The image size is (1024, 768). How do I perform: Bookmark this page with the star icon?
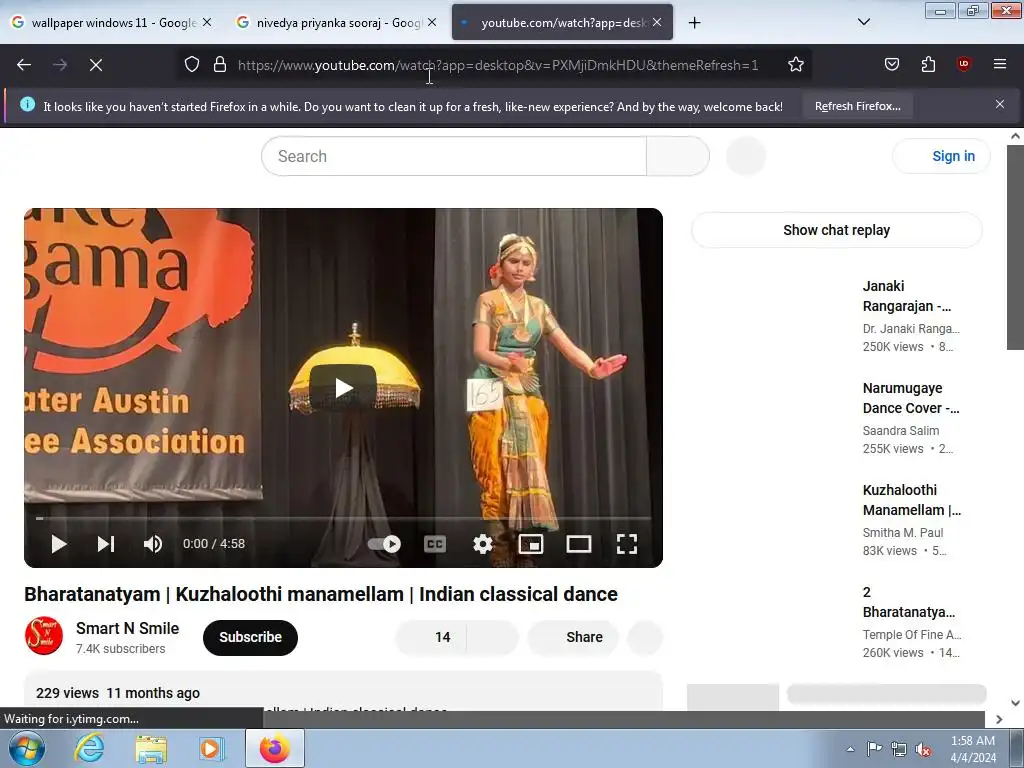[795, 64]
